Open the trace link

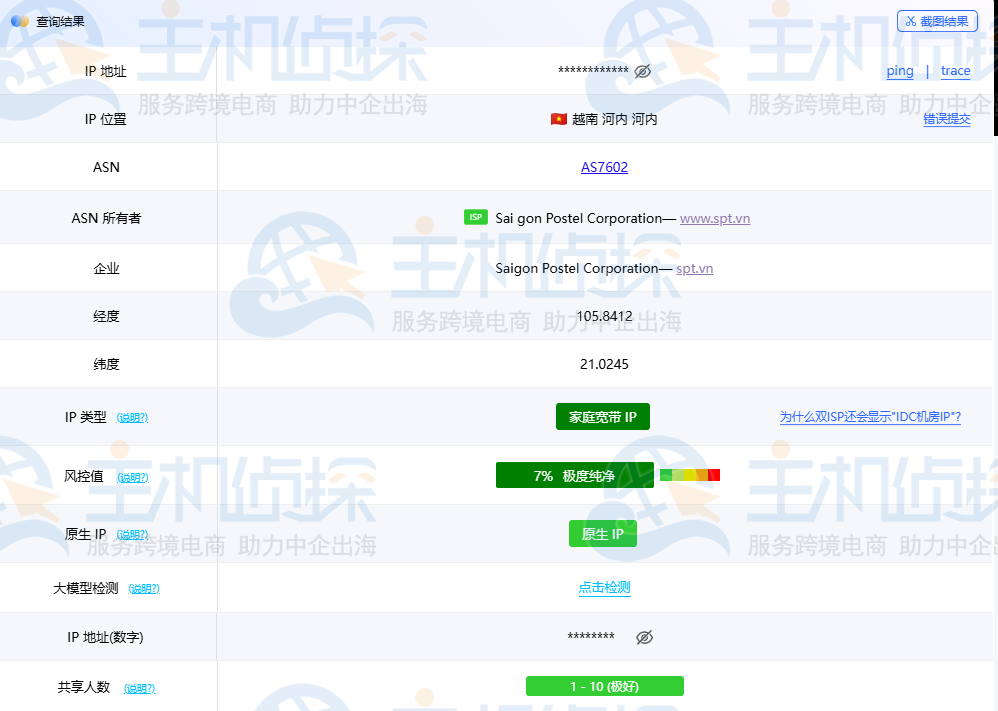[955, 71]
